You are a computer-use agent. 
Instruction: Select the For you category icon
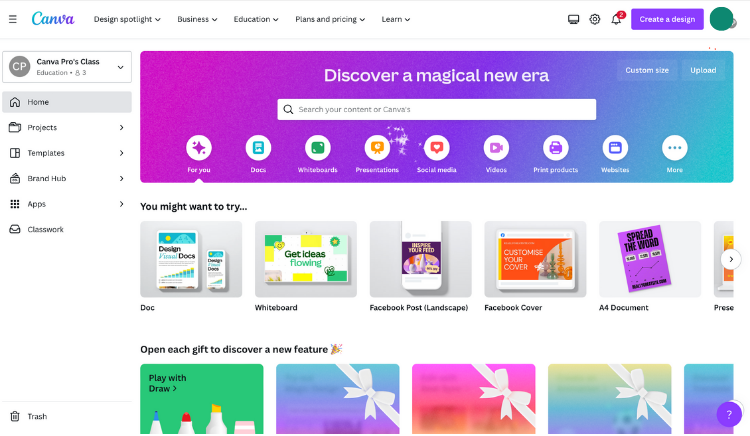pyautogui.click(x=199, y=148)
